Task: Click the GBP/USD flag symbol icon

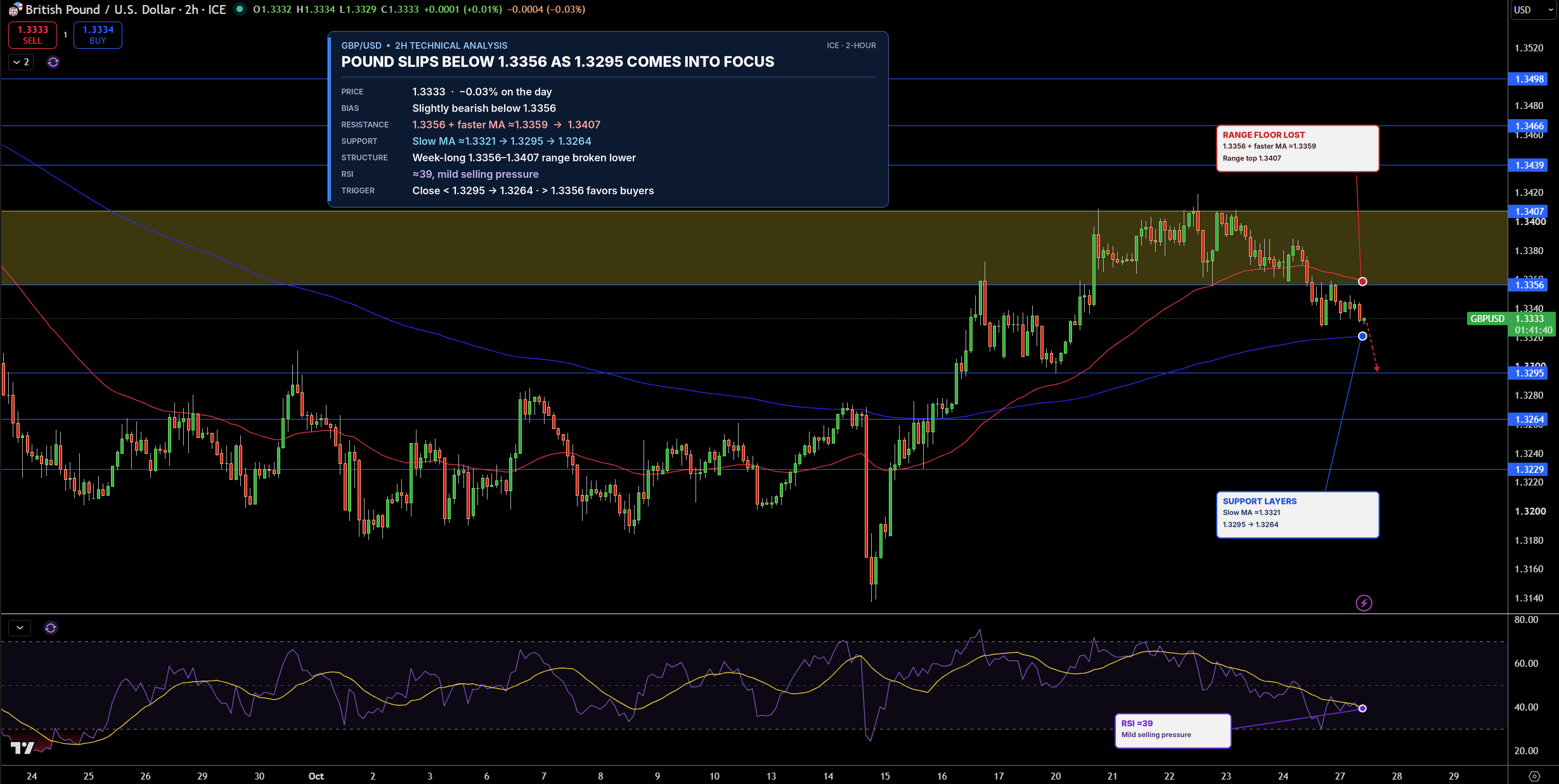Action: pos(15,10)
